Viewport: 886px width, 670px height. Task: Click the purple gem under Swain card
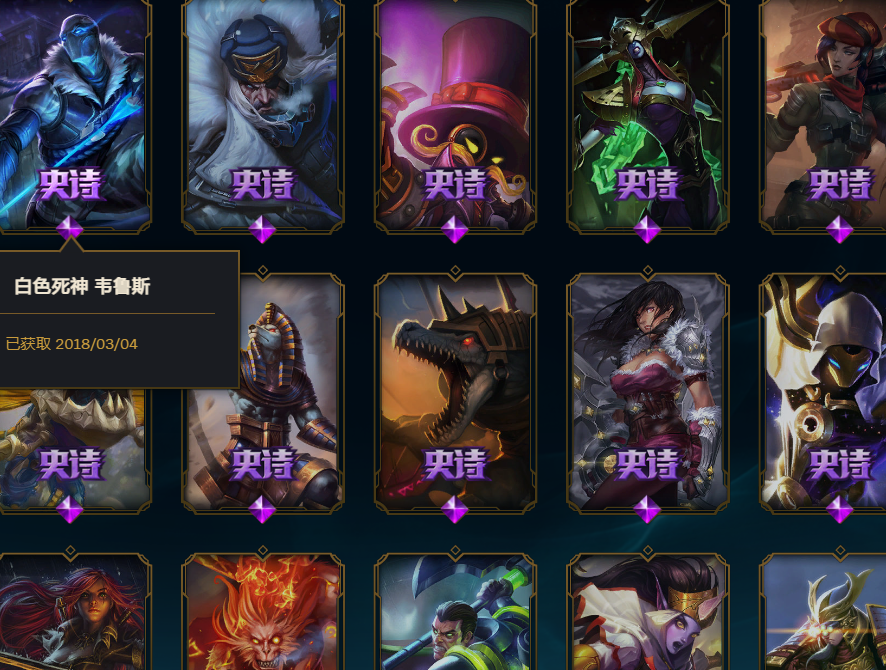[x=263, y=229]
